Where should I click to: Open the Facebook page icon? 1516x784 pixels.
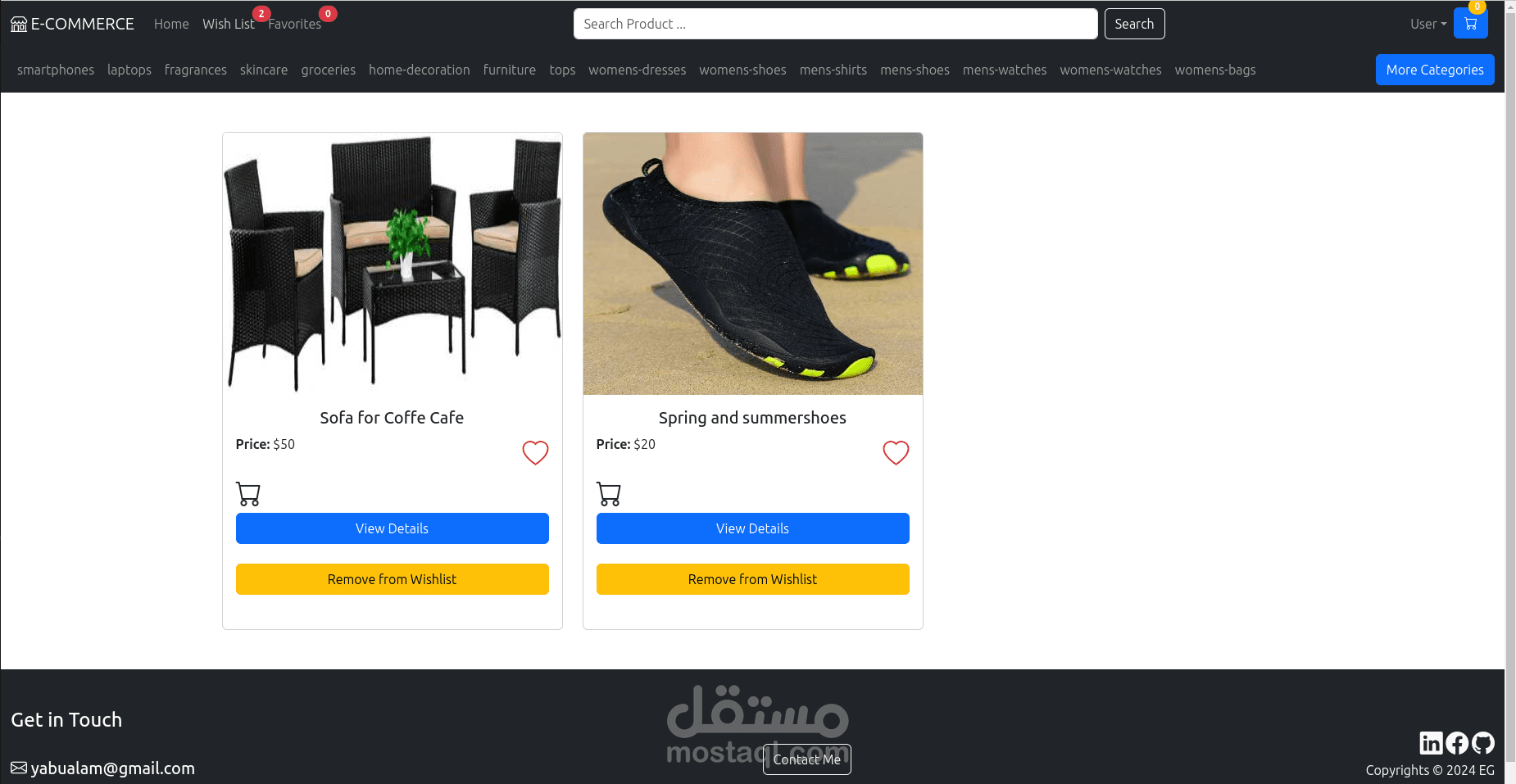click(x=1457, y=743)
